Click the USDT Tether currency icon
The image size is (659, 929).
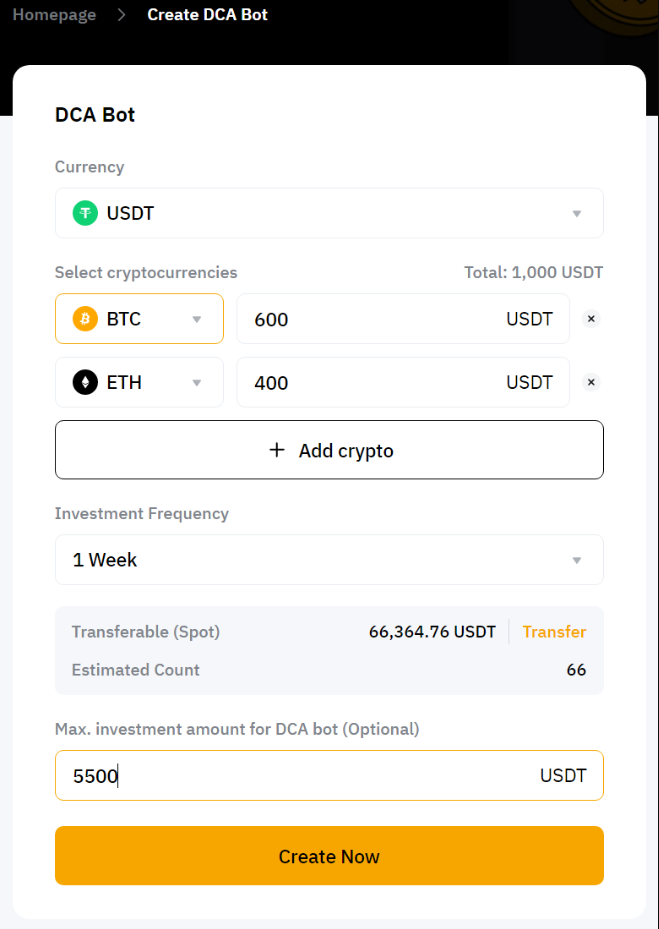tap(85, 213)
